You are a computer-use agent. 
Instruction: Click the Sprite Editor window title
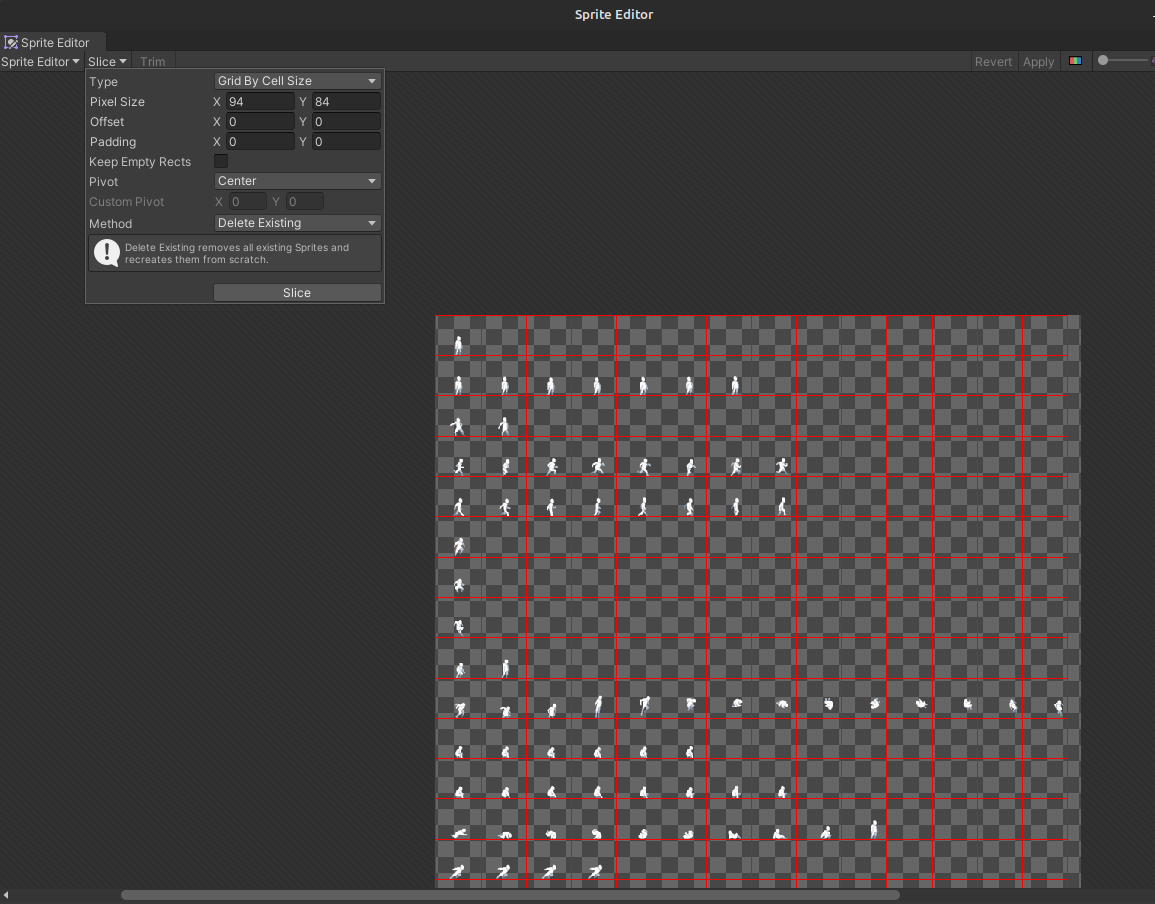pyautogui.click(x=614, y=15)
